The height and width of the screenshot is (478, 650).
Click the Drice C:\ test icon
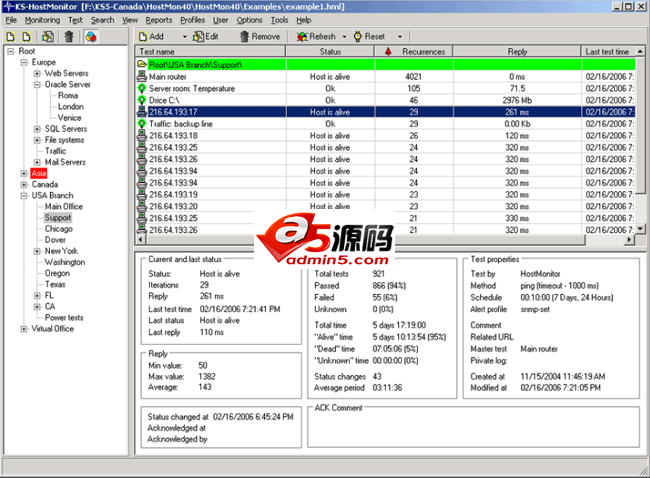[x=142, y=100]
